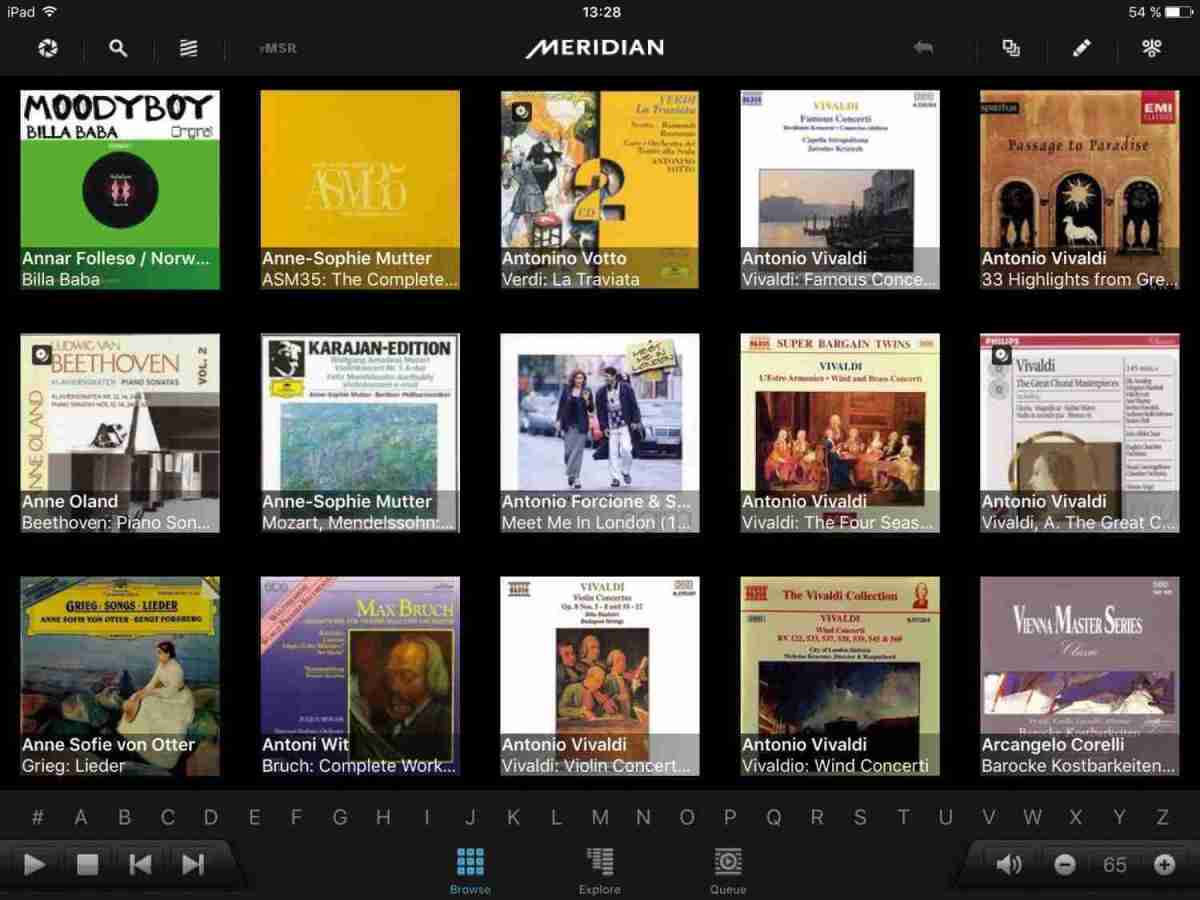Jump to letter V in index

pyautogui.click(x=989, y=817)
